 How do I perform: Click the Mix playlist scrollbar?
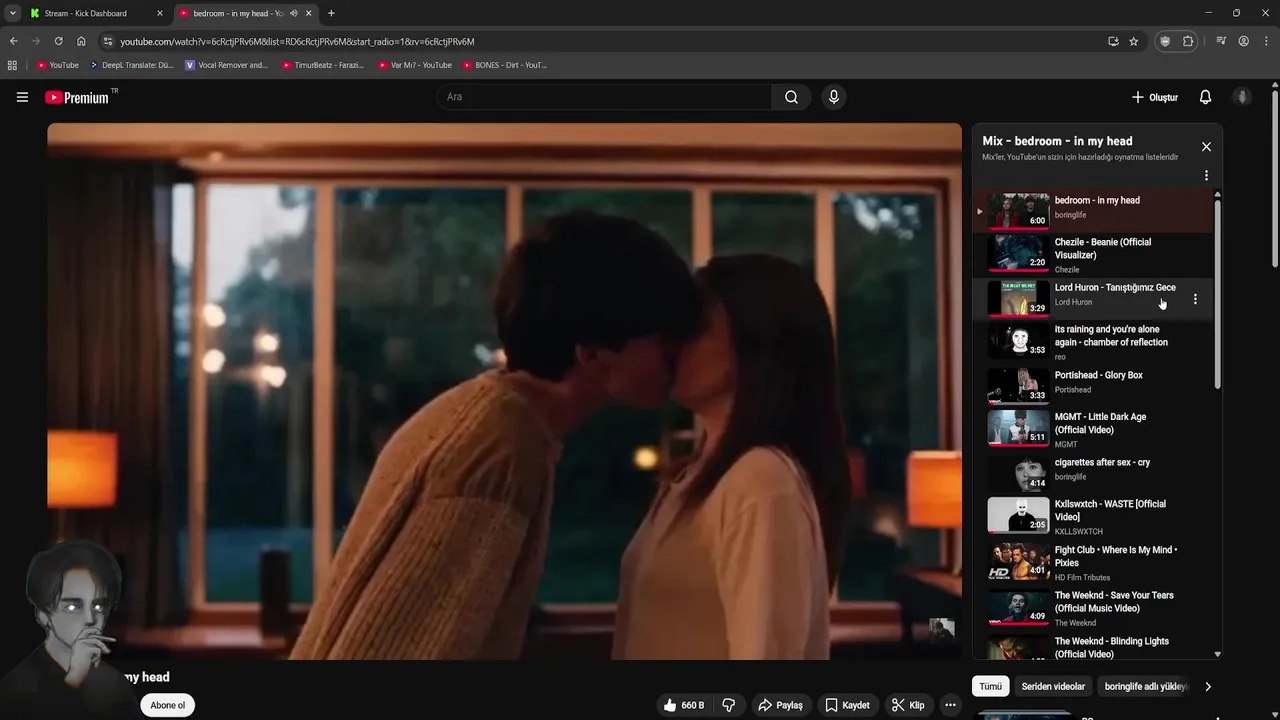coord(1217,295)
